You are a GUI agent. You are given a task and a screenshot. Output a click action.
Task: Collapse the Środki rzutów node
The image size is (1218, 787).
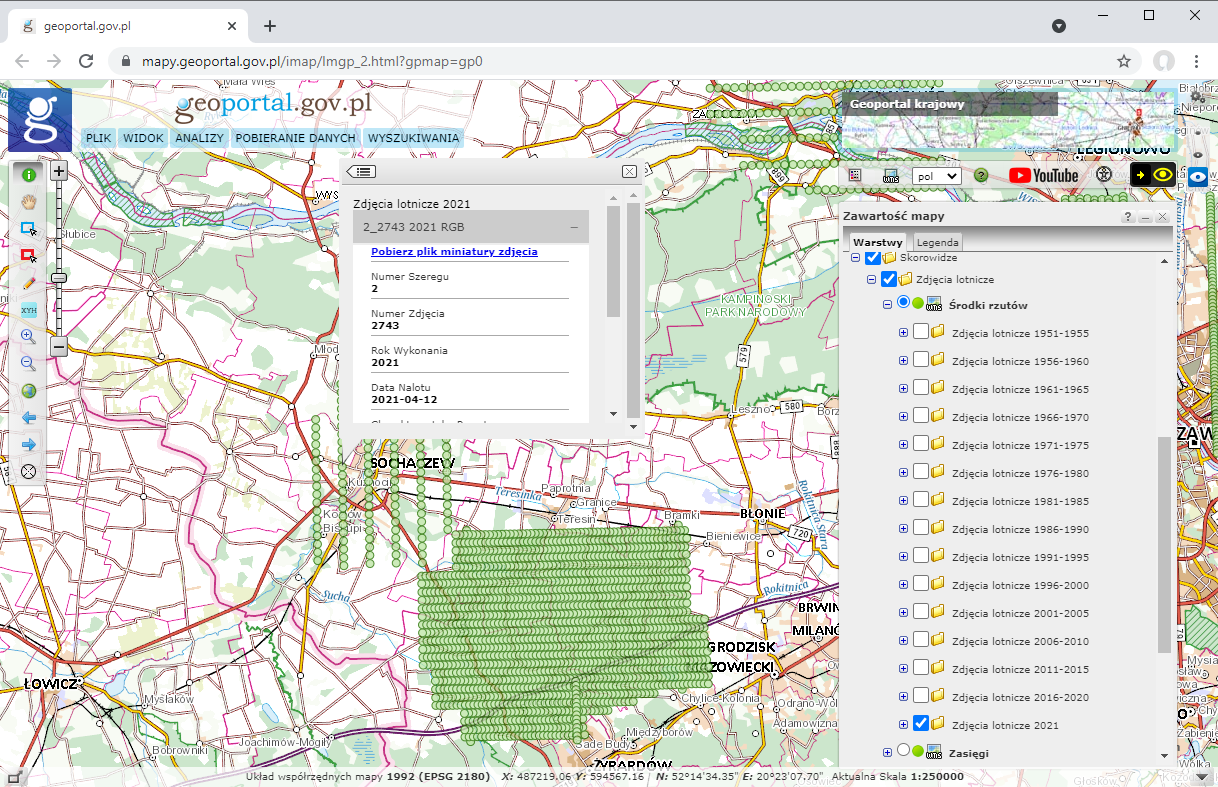pos(887,304)
